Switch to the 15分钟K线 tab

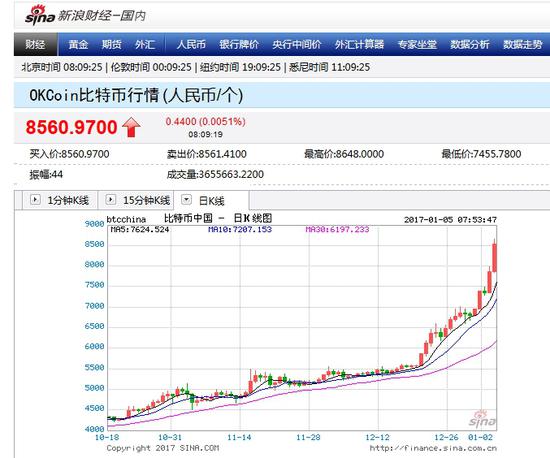(136, 200)
